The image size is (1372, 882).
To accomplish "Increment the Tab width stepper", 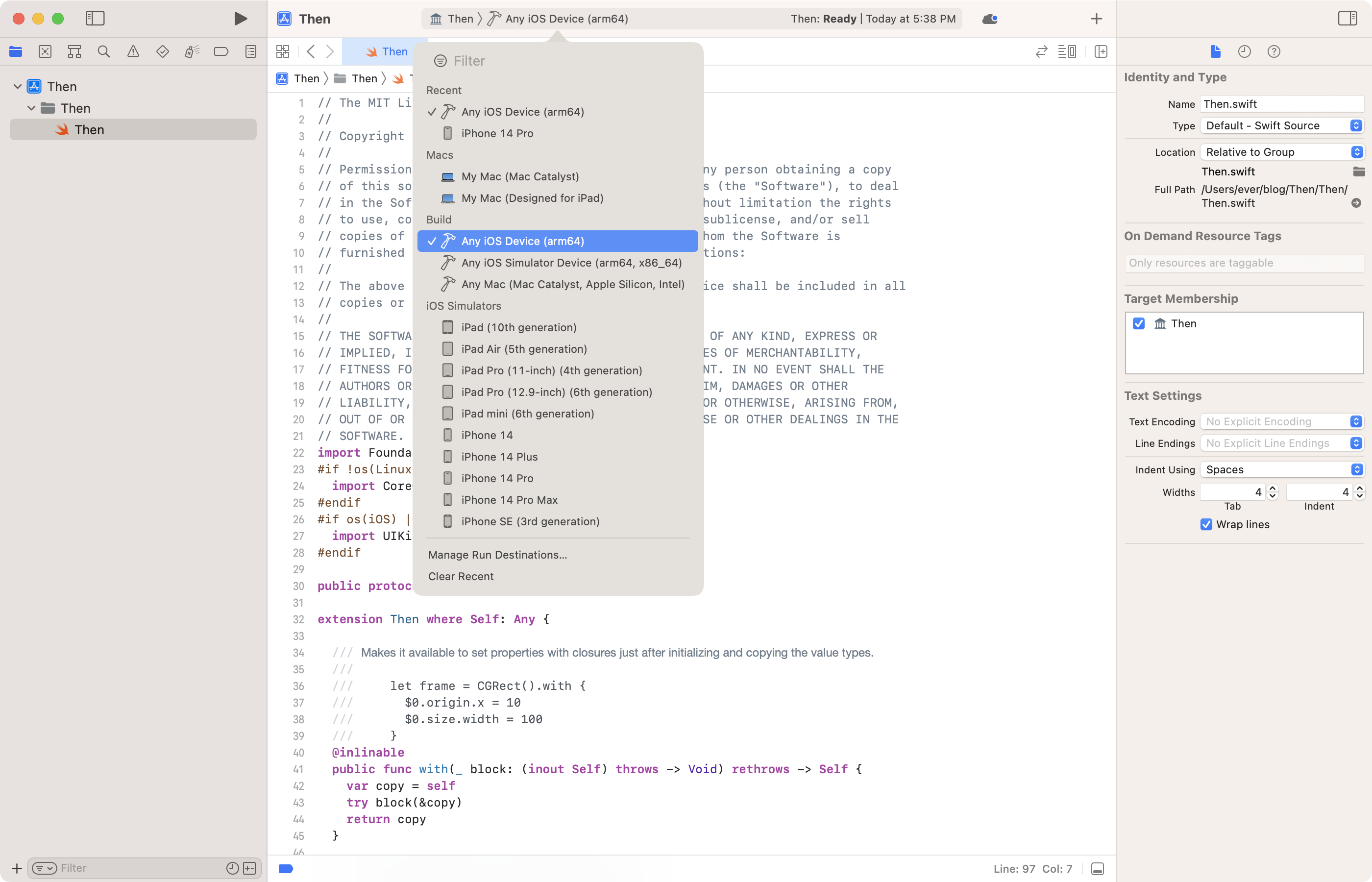I will pos(1273,489).
